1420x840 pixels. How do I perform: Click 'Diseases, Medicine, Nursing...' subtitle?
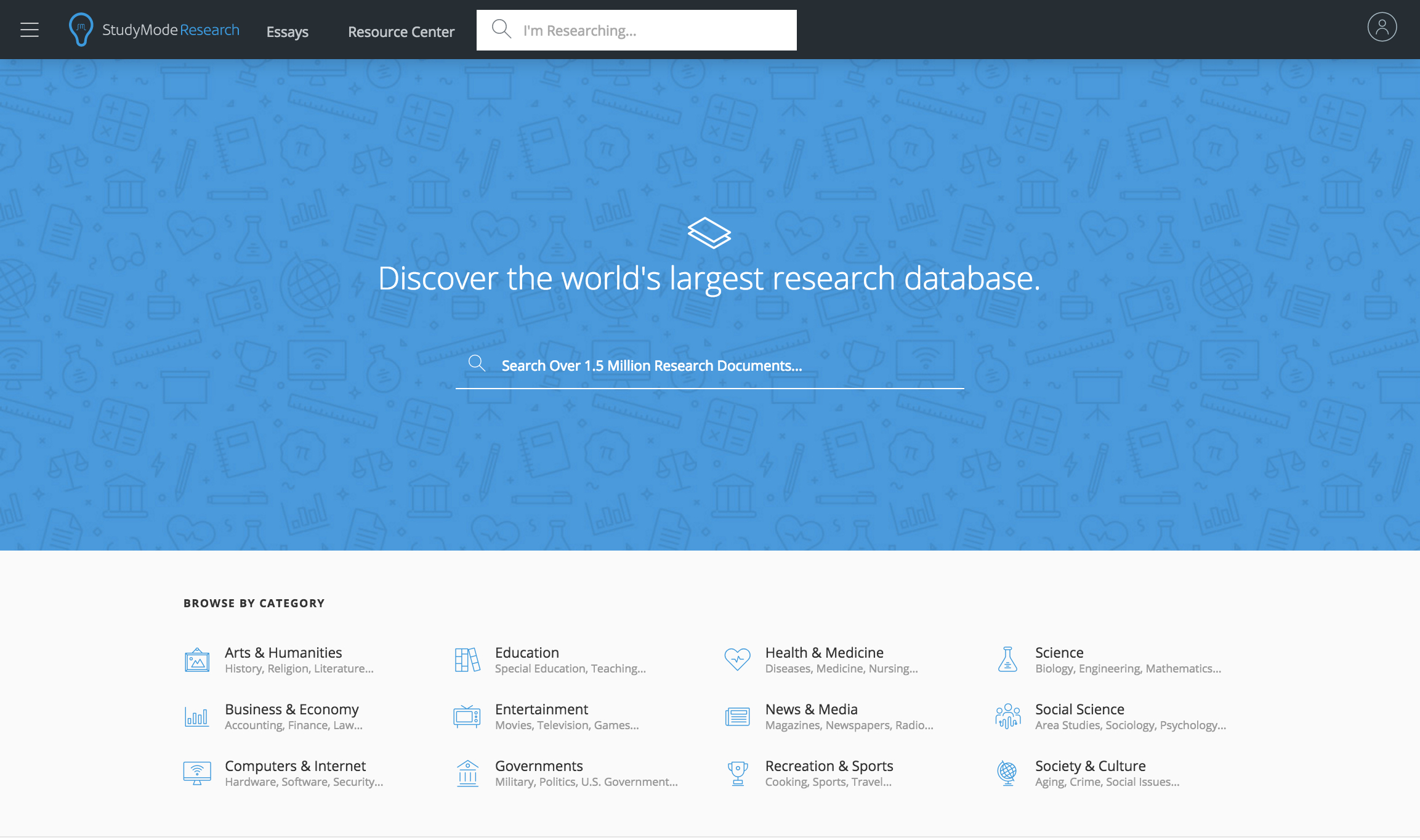pos(842,669)
